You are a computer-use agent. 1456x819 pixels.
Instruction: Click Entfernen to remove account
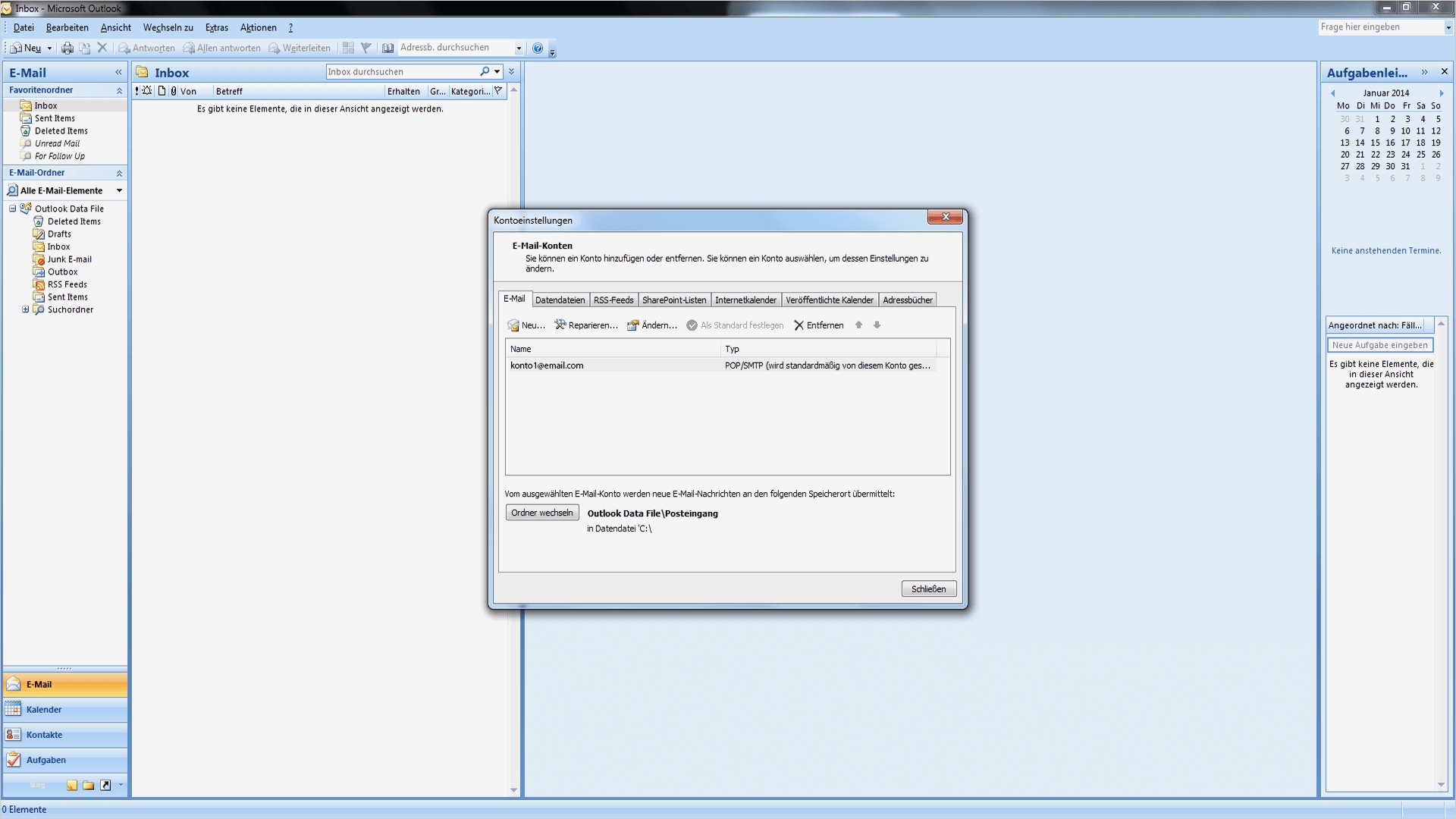818,325
